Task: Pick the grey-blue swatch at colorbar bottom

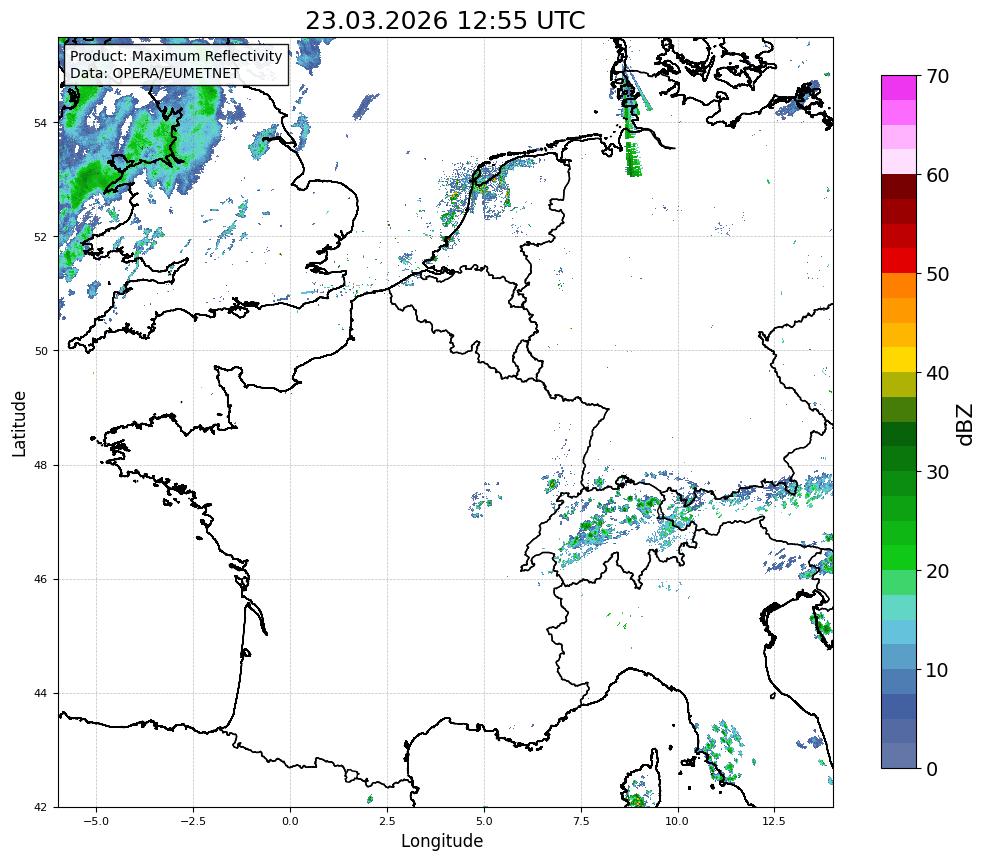Action: pyautogui.click(x=899, y=756)
